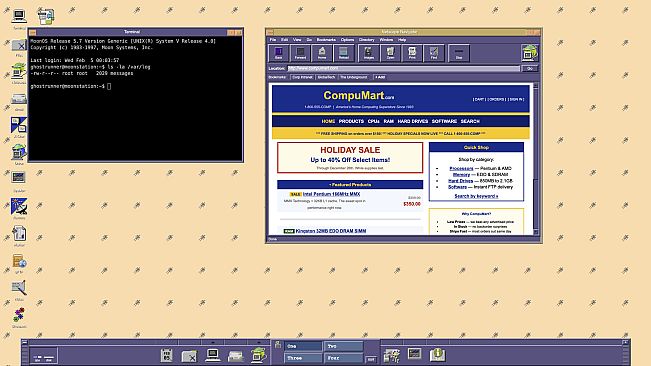
Task: Click PRODUCTS in CompuMart navigation bar
Action: [351, 121]
